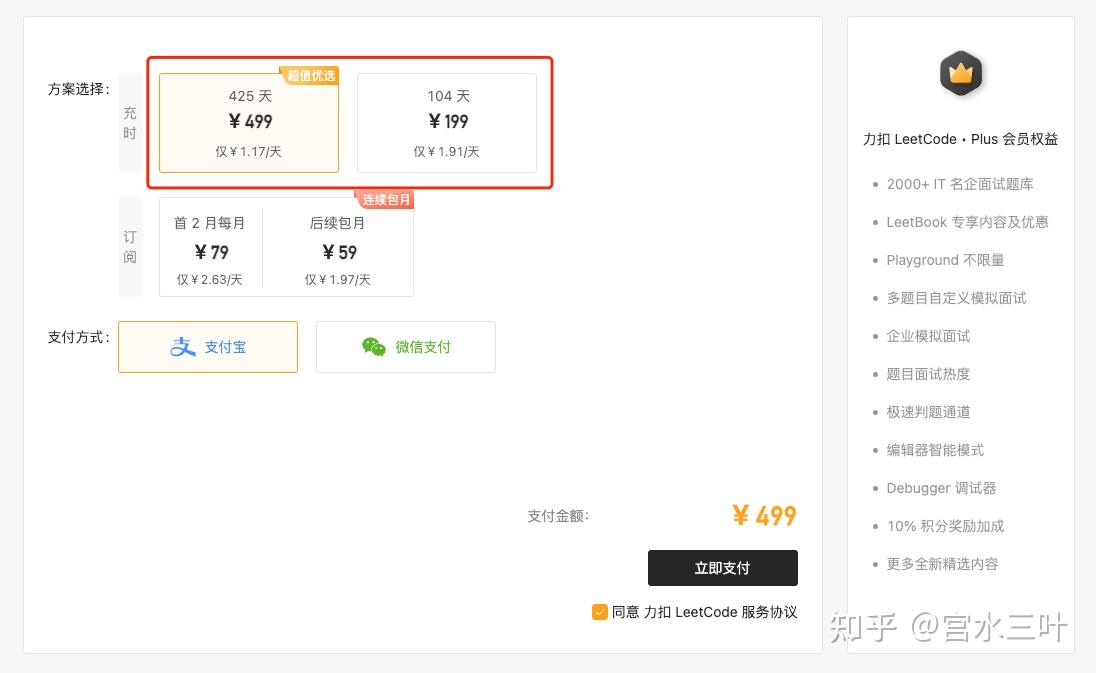Click the 连续包月 badge on the subscription row
This screenshot has height=673, width=1096.
(386, 199)
